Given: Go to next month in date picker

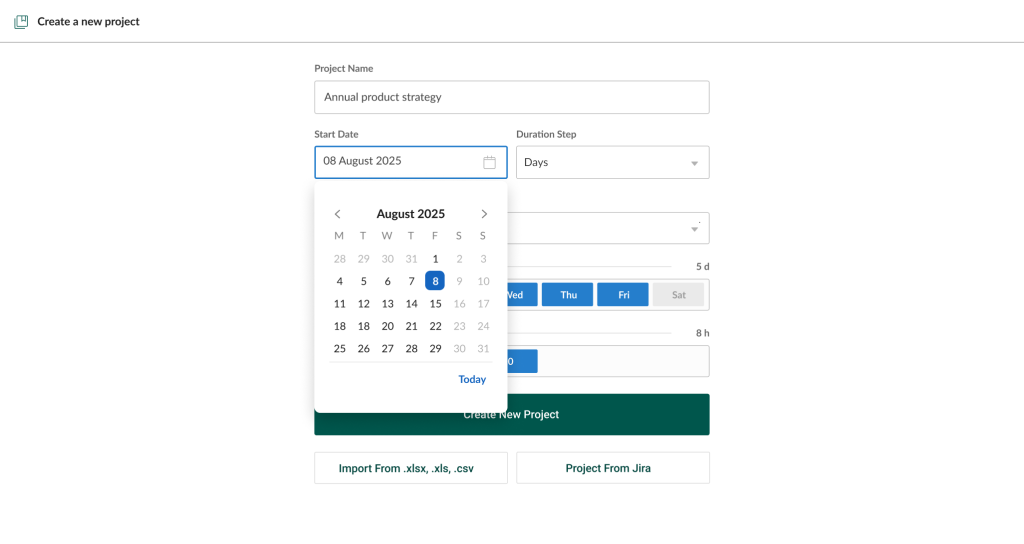Looking at the screenshot, I should [x=484, y=214].
